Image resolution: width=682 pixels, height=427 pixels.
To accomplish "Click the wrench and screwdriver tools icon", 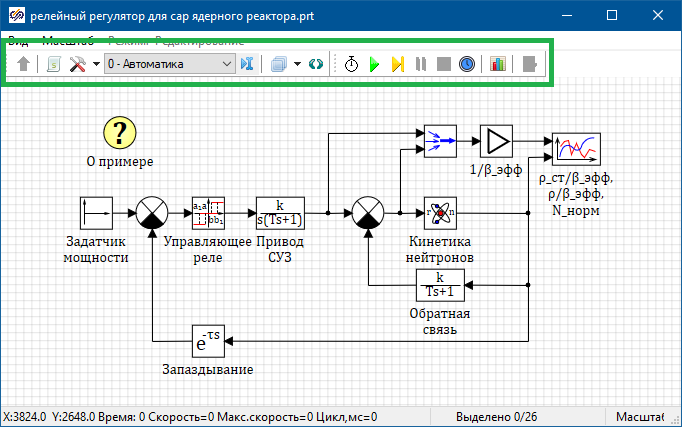I will (77, 64).
